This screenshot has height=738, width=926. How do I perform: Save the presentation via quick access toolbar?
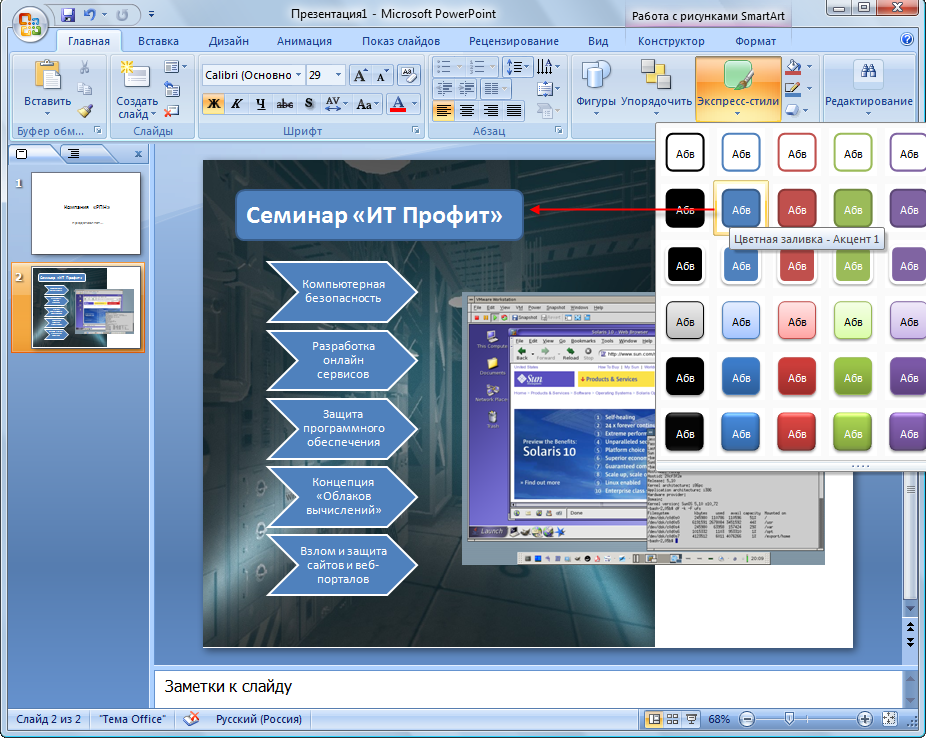[69, 14]
